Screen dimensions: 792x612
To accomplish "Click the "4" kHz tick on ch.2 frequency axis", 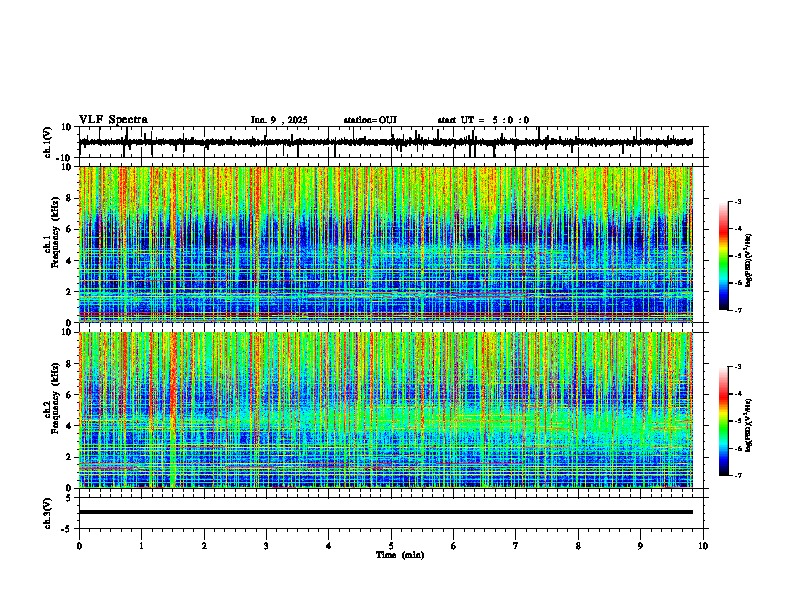I will [70, 426].
